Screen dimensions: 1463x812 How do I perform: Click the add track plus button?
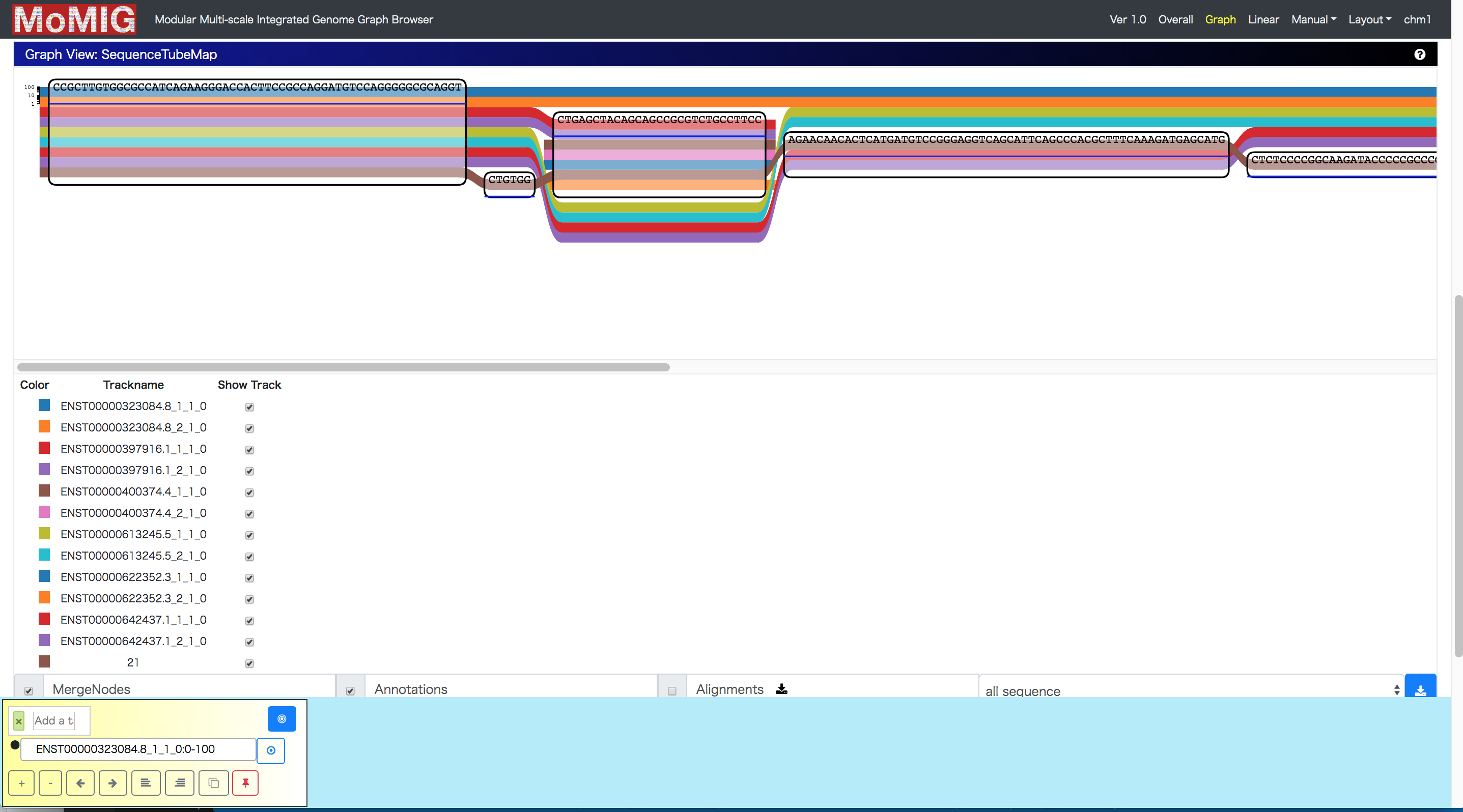point(21,783)
